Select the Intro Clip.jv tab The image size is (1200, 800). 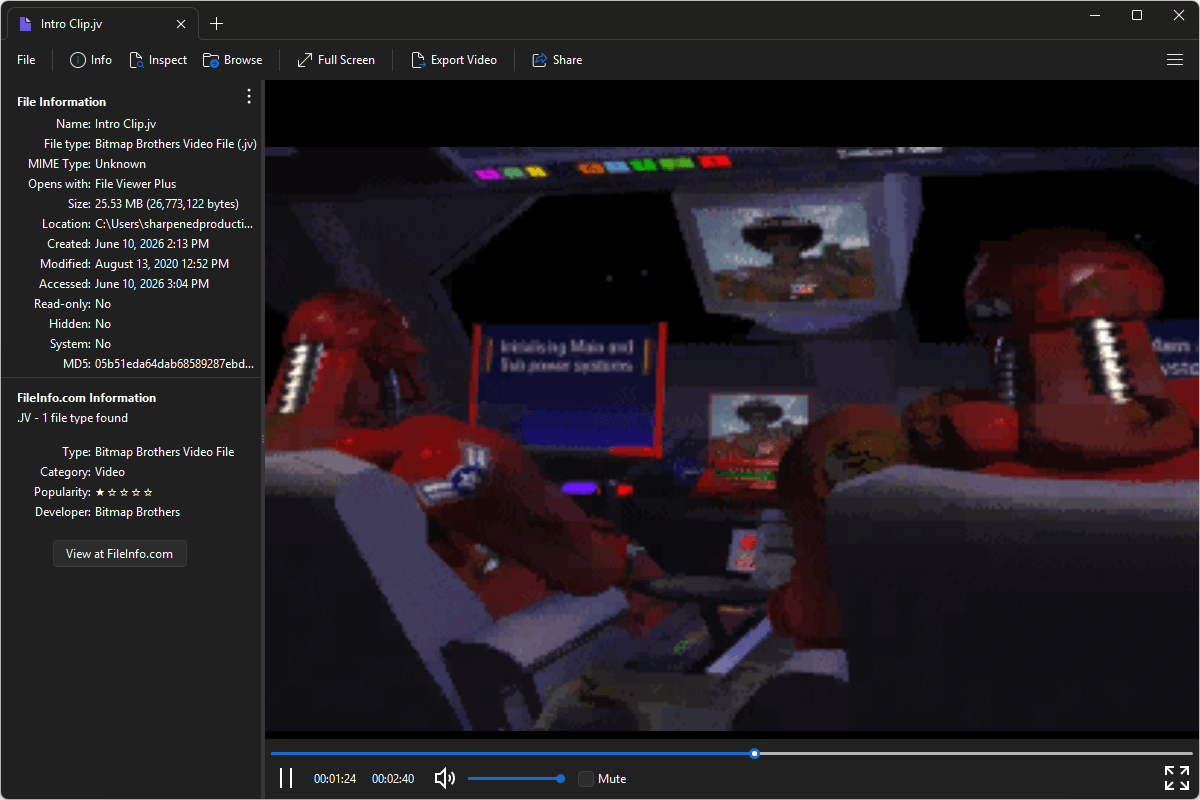pyautogui.click(x=100, y=24)
